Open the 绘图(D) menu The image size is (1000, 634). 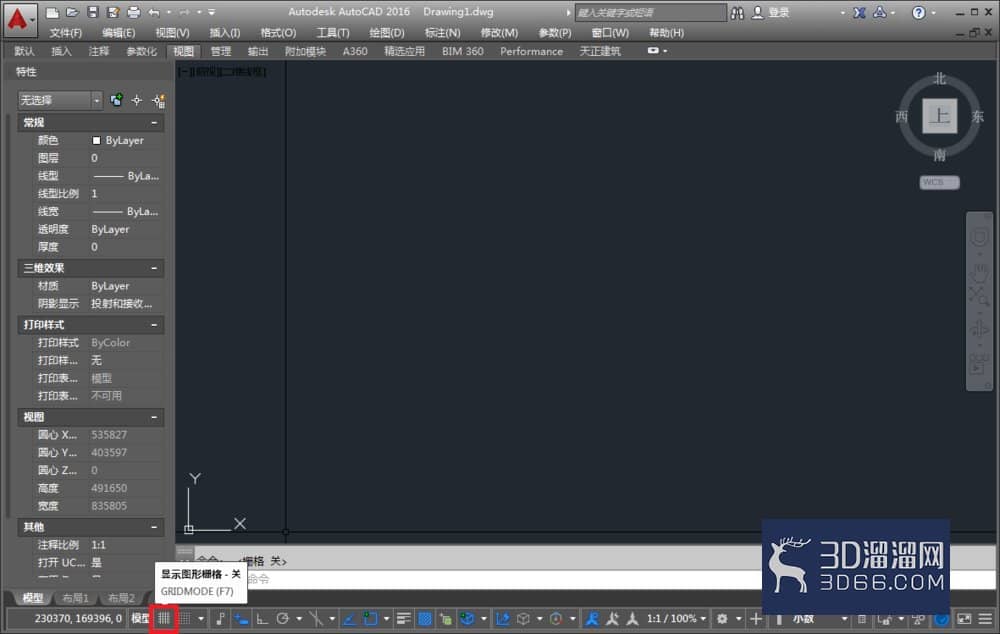click(x=386, y=33)
